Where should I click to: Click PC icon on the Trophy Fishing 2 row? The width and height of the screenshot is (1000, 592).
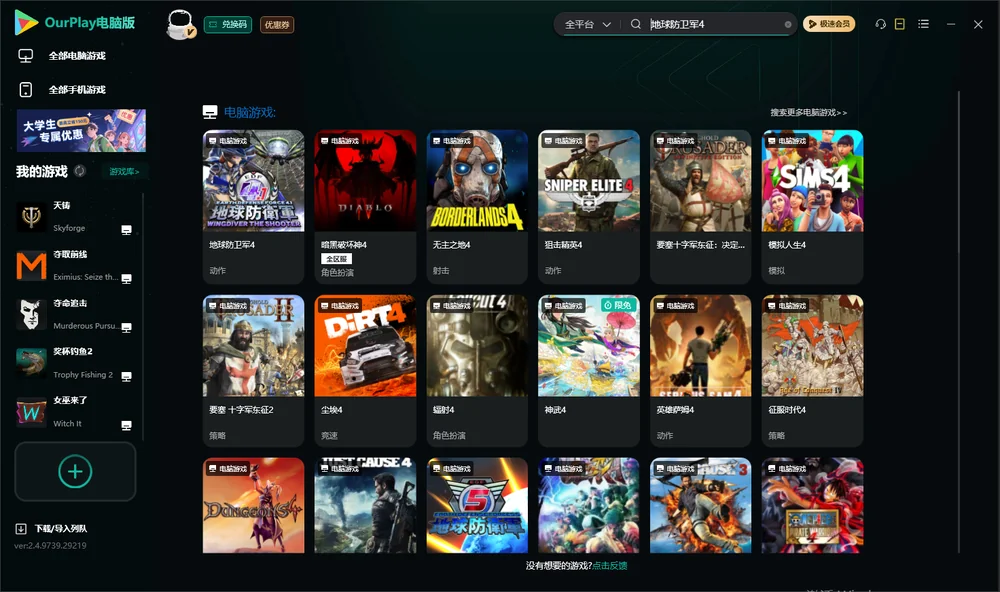pos(126,376)
